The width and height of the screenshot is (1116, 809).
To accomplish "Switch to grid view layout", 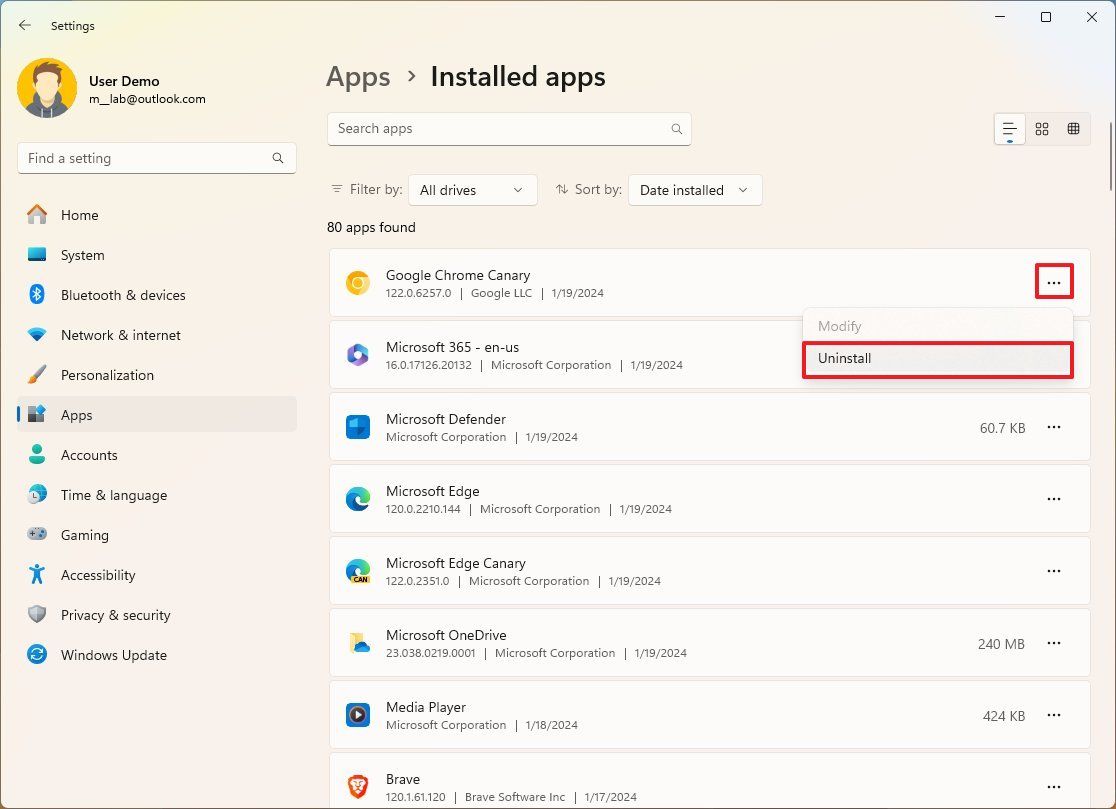I will click(1042, 128).
